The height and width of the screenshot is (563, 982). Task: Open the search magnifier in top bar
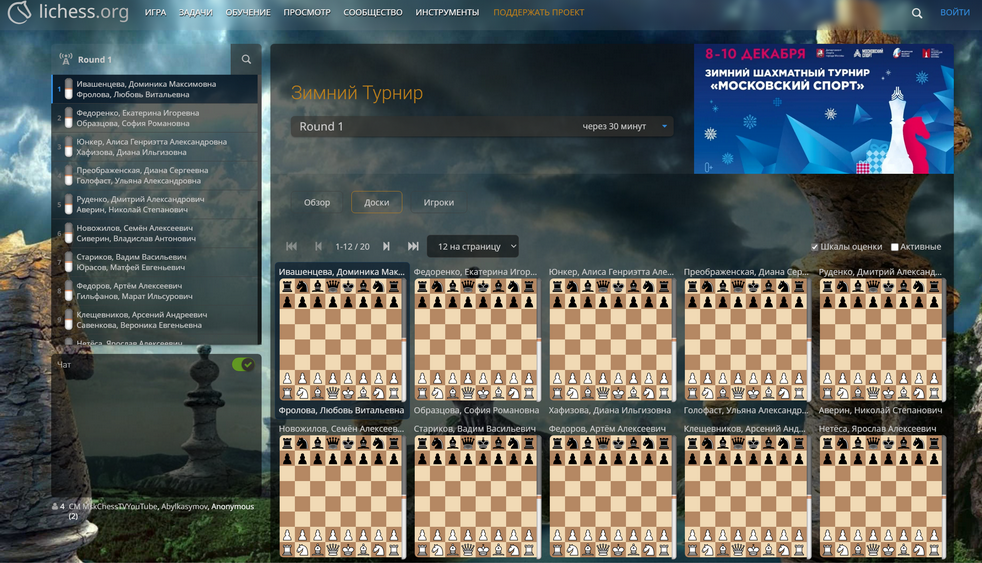917,13
